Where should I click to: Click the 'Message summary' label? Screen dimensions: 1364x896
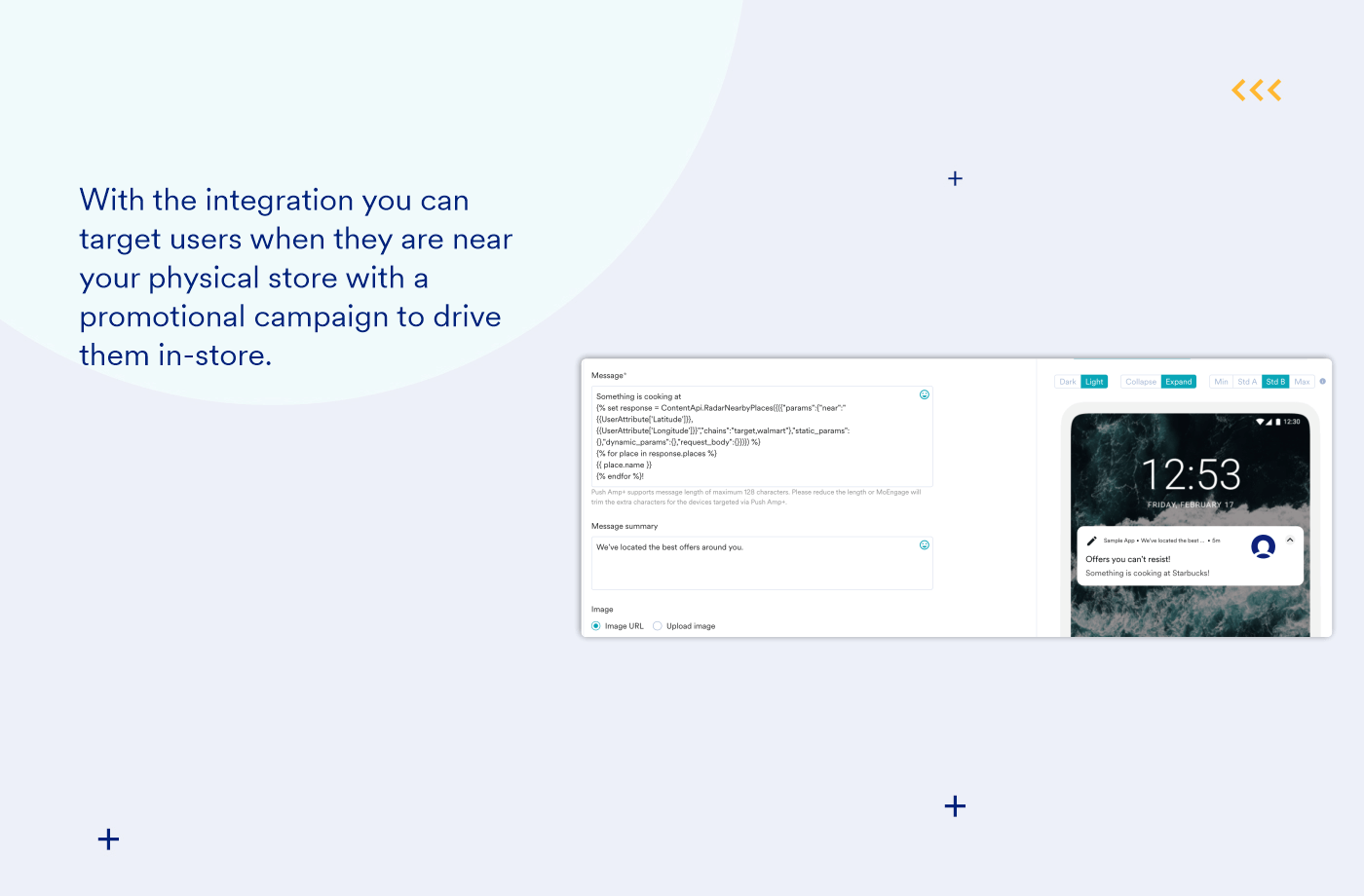tap(625, 526)
